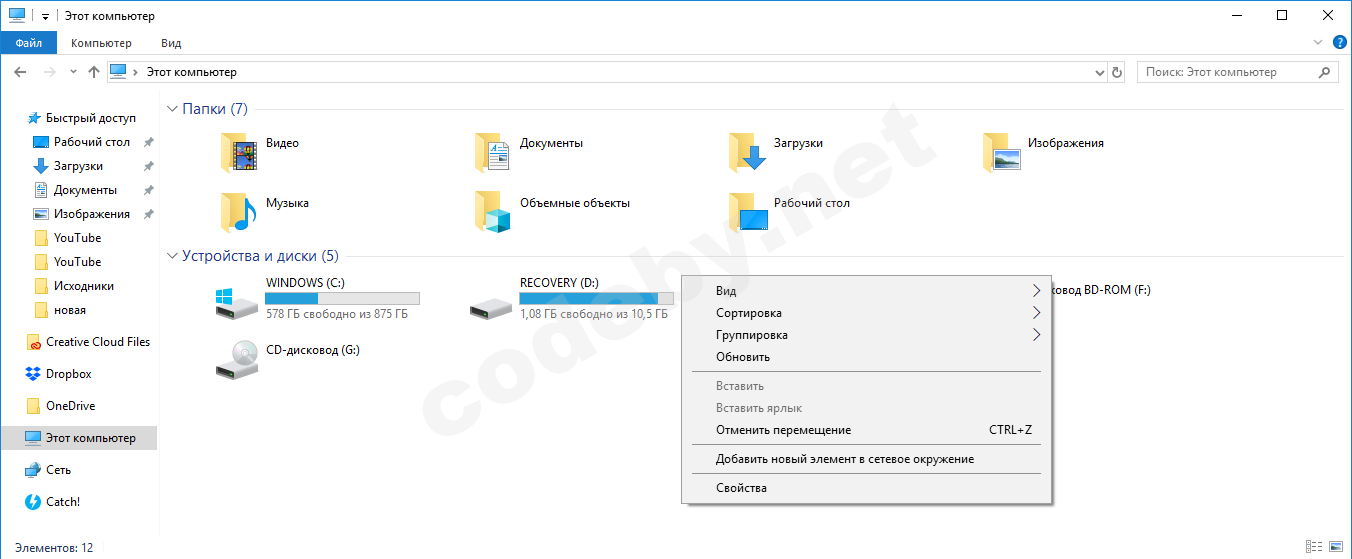1352x559 pixels.
Task: Click the 578 ГБ свободно из 875 ГБ text
Action: click(x=337, y=314)
